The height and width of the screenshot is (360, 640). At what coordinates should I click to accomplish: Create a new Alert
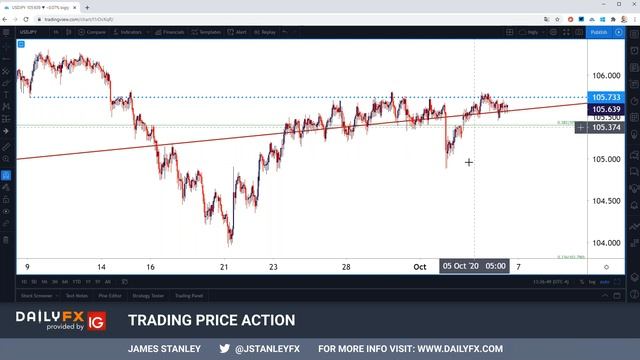(238, 32)
